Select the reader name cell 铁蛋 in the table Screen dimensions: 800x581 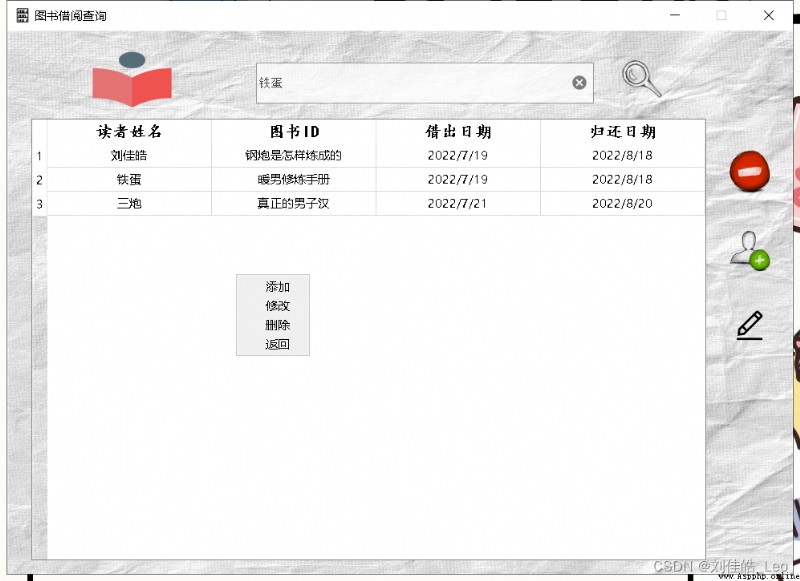pos(129,180)
